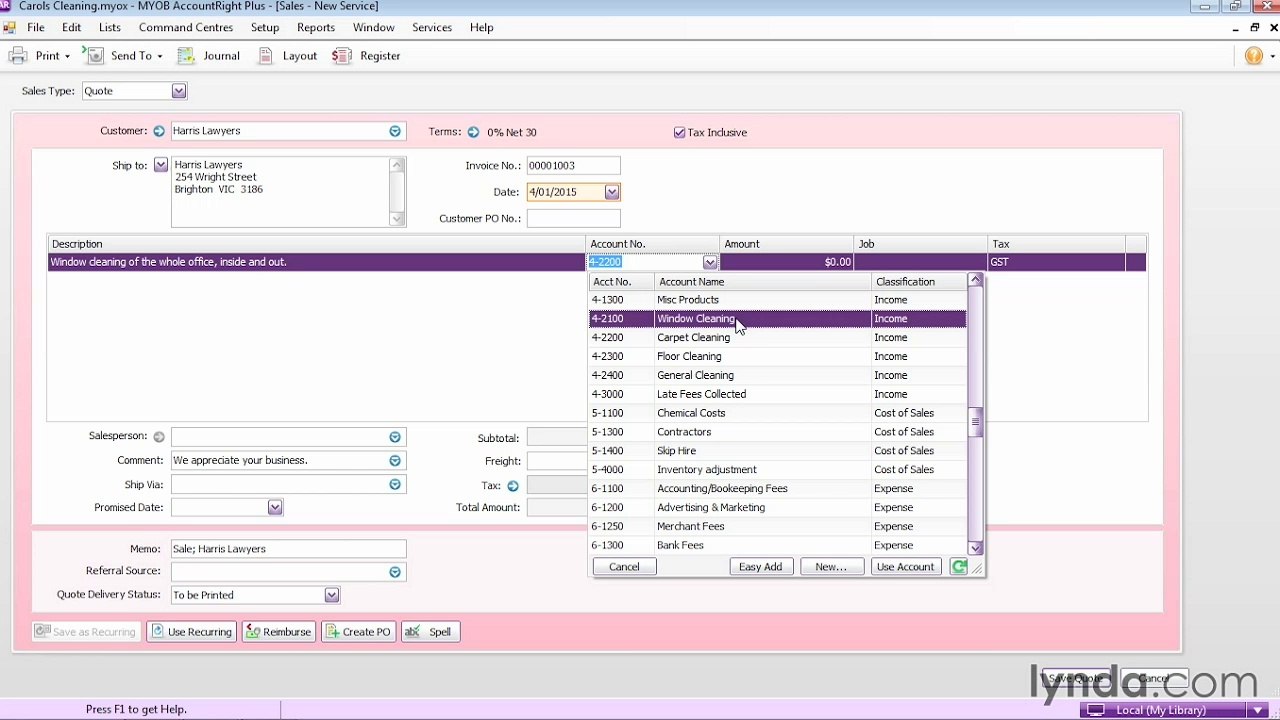The height and width of the screenshot is (720, 1280).
Task: Open the Window menu
Action: [x=374, y=28]
